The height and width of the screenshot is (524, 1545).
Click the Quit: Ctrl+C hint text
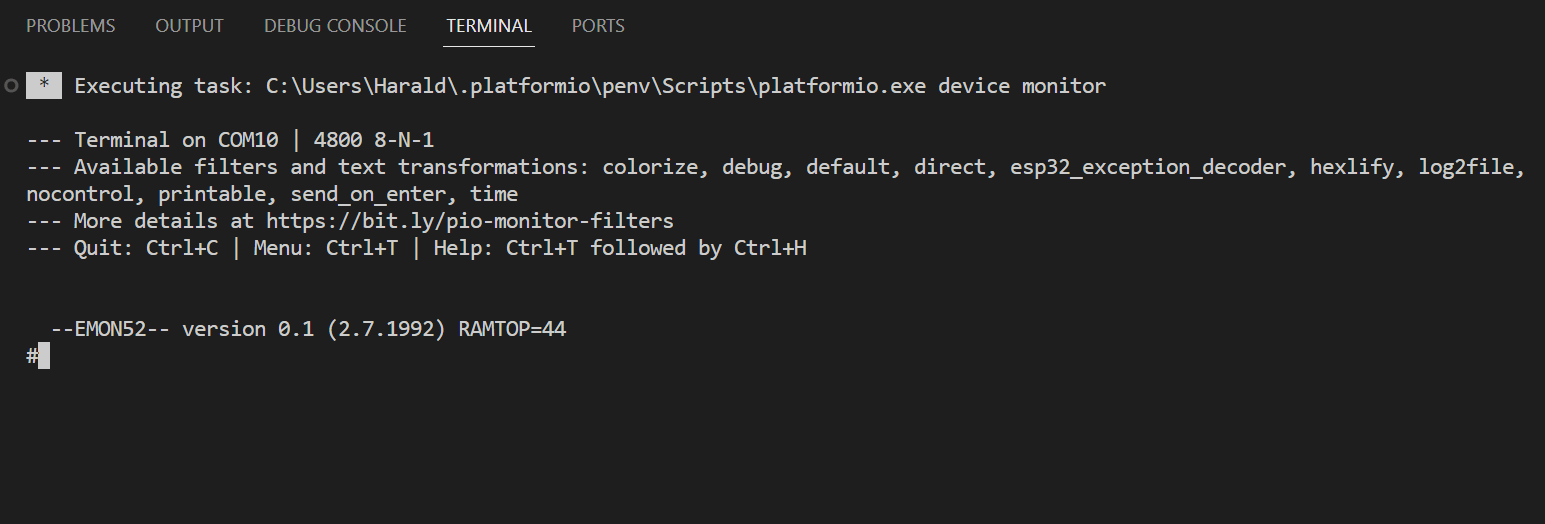click(145, 248)
